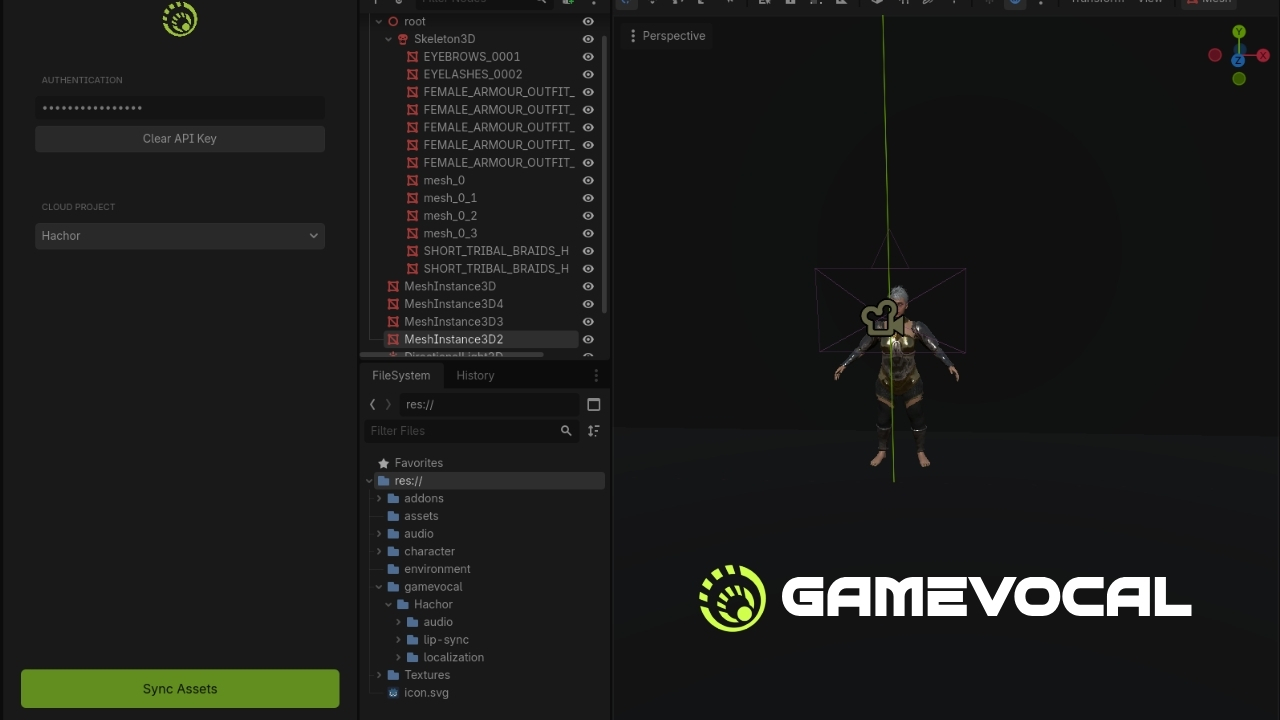Collapse the Hachor folder
The width and height of the screenshot is (1280, 720).
tap(388, 605)
